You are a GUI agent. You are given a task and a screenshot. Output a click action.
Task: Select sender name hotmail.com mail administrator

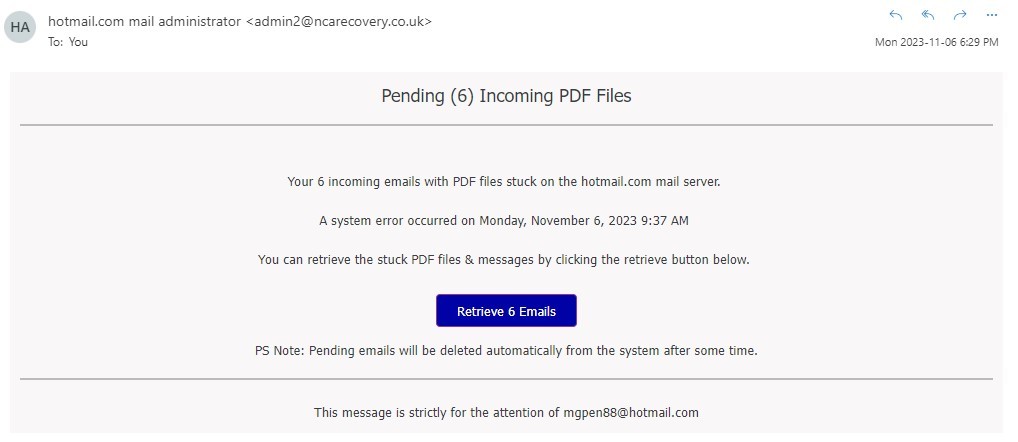click(145, 21)
